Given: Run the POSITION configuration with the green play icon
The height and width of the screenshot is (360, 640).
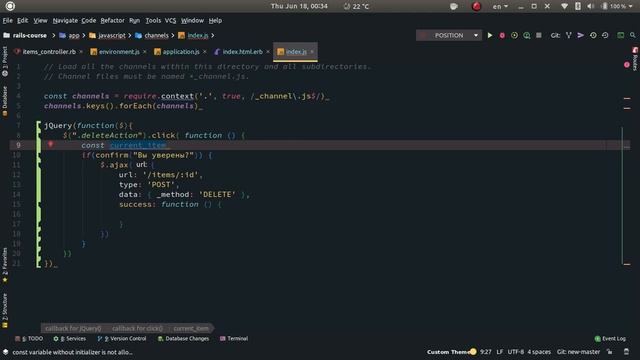Looking at the screenshot, I should (x=490, y=36).
